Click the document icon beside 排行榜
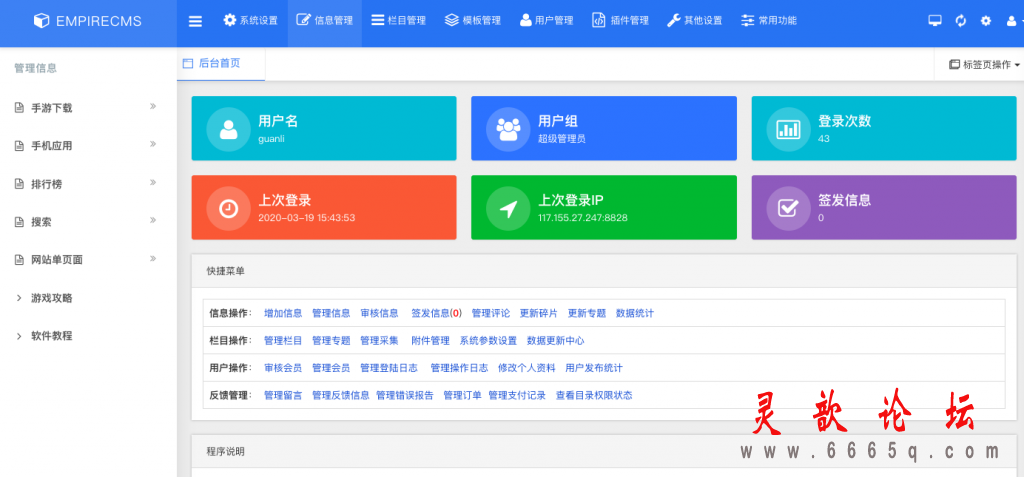Screen dimensions: 1024x477 [20, 184]
